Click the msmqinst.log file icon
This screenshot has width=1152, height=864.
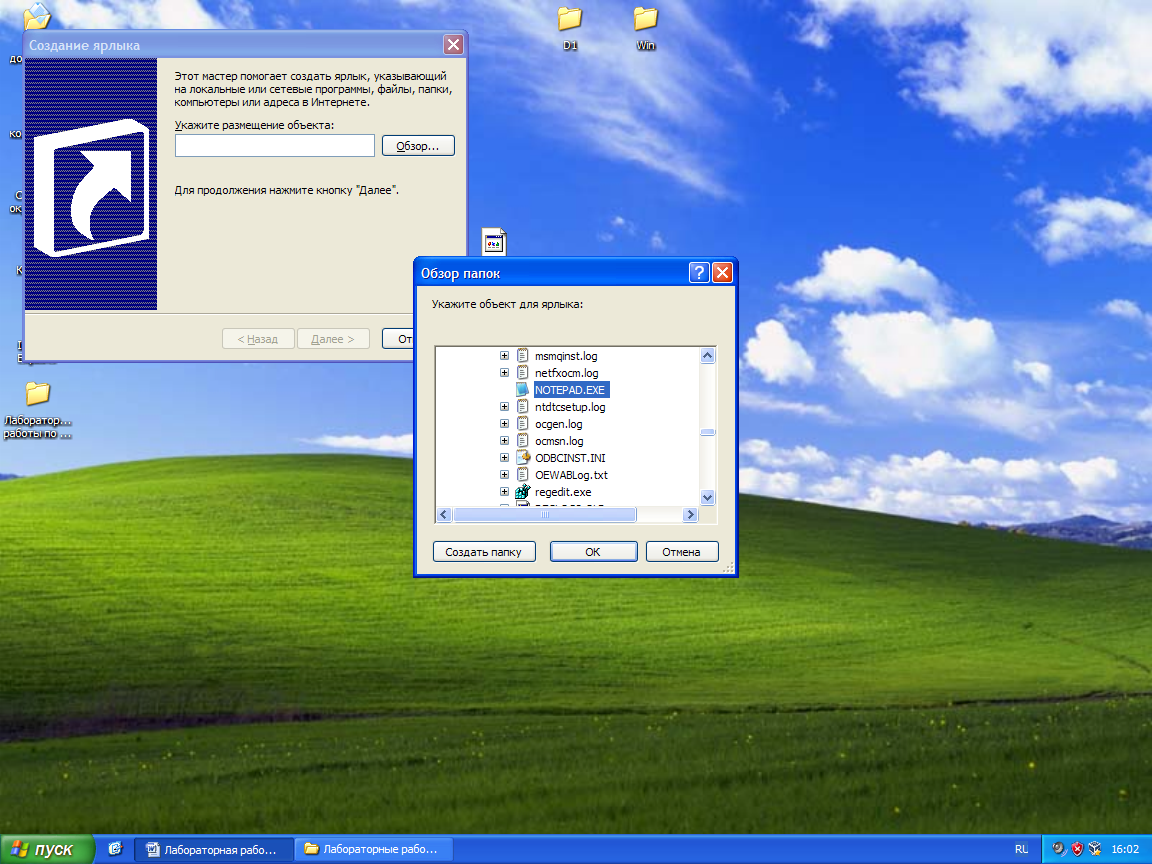click(x=522, y=356)
